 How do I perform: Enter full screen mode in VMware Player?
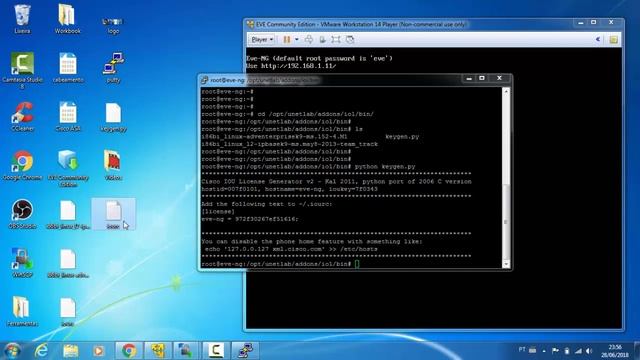tap(336, 40)
